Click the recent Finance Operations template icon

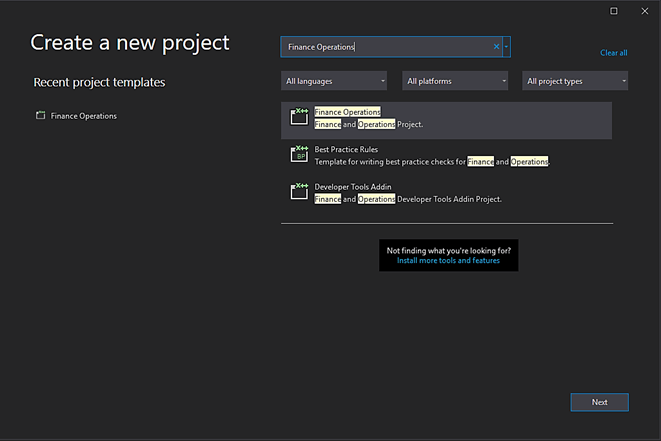point(41,116)
